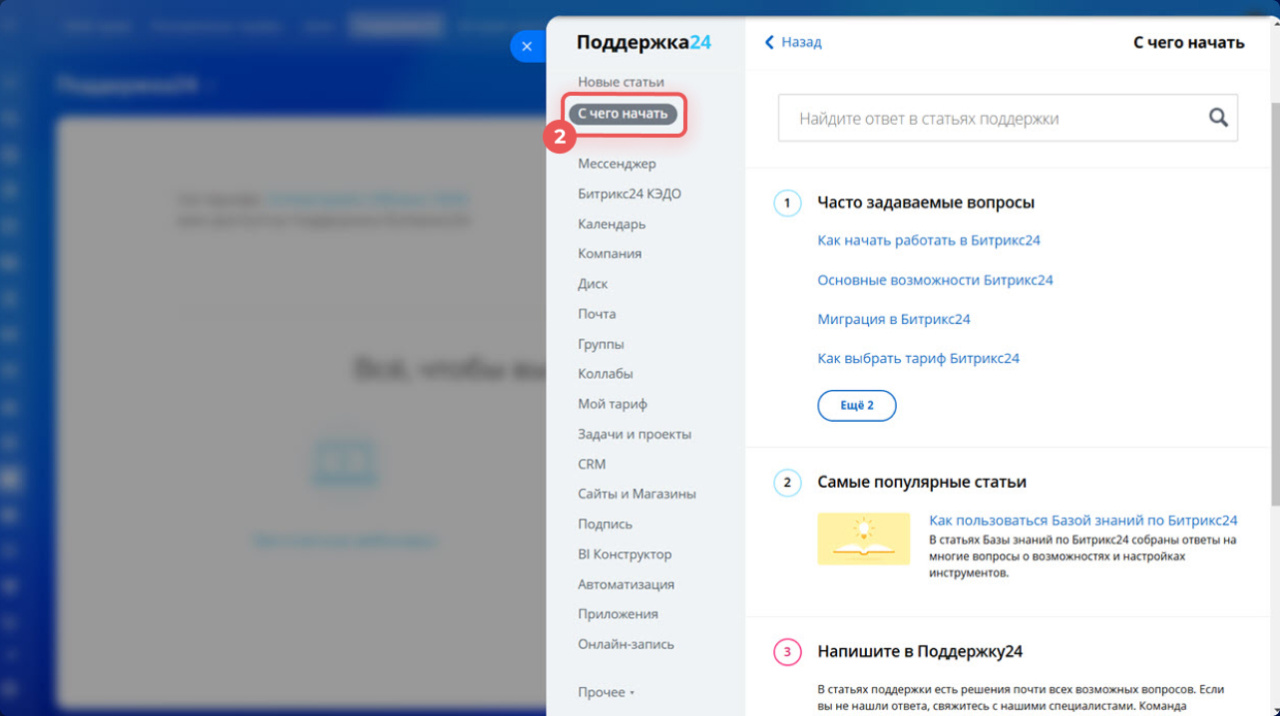Viewport: 1280px width, 716px height.
Task: Open Как пользоваться Базой знаний по Битрикс24
Action: 1083,520
